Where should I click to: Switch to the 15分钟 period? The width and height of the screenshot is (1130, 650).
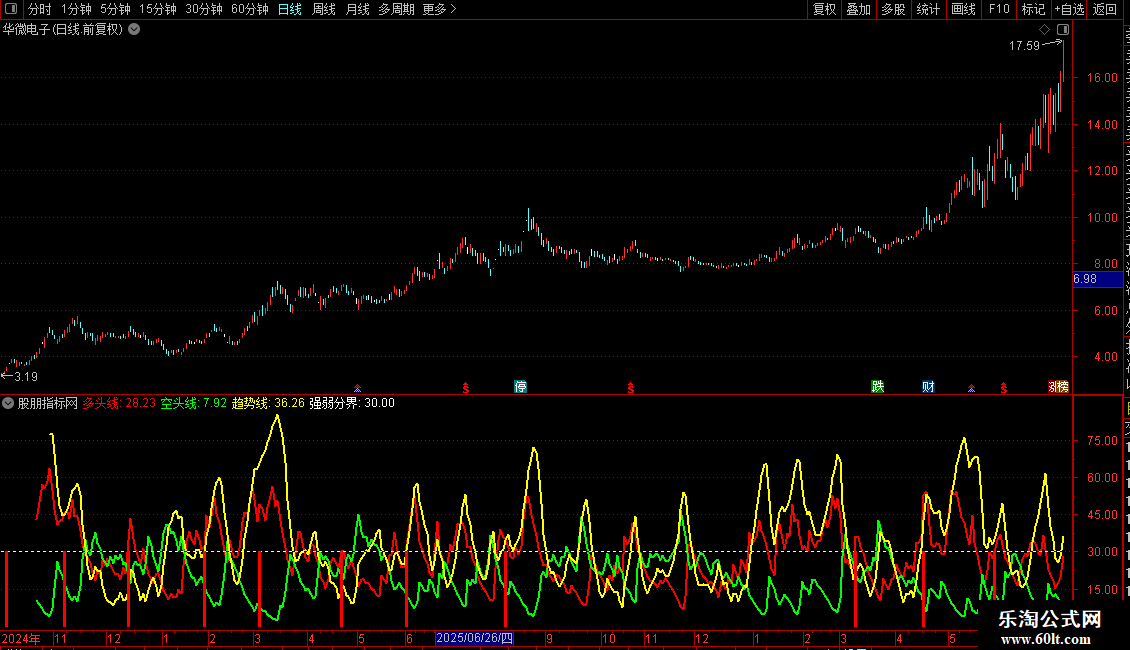point(158,9)
